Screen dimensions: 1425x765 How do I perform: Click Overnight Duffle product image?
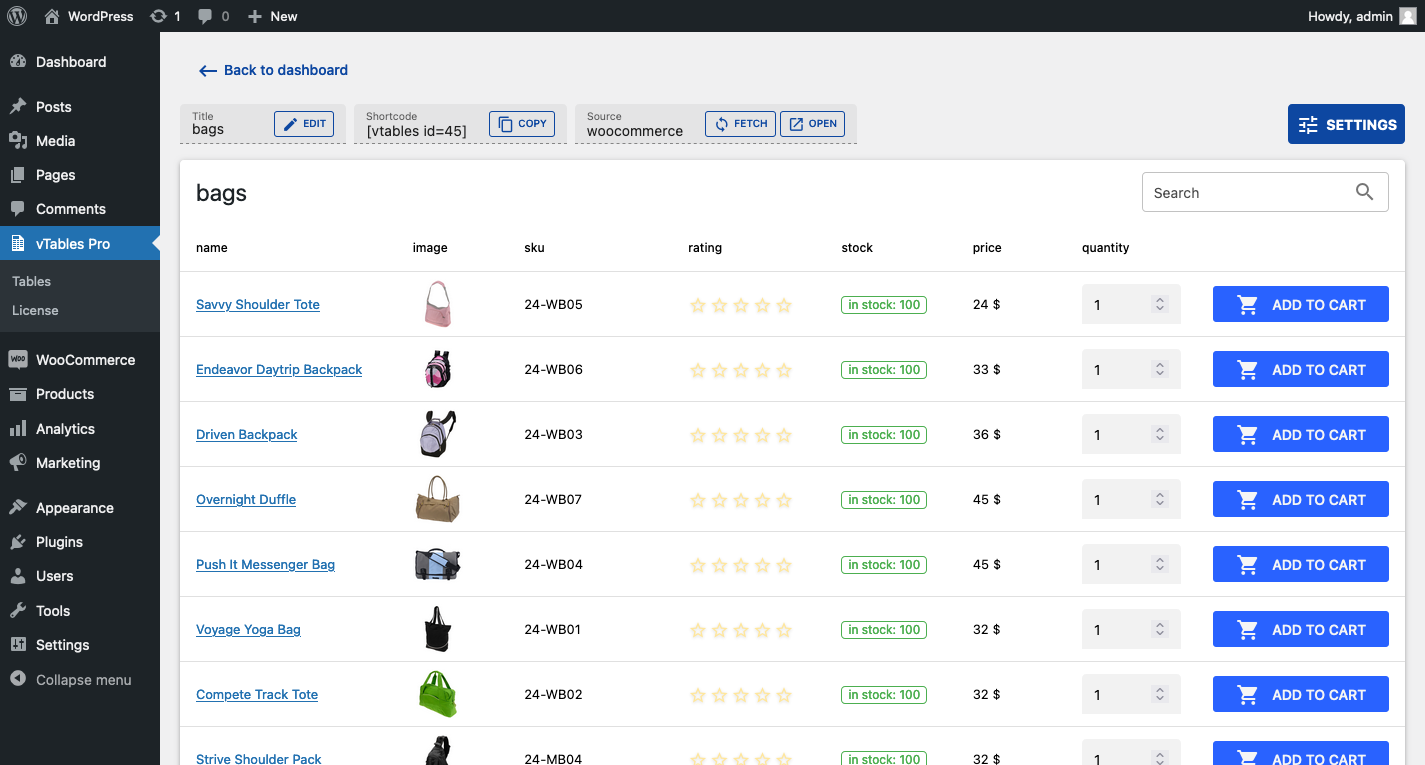(x=437, y=499)
